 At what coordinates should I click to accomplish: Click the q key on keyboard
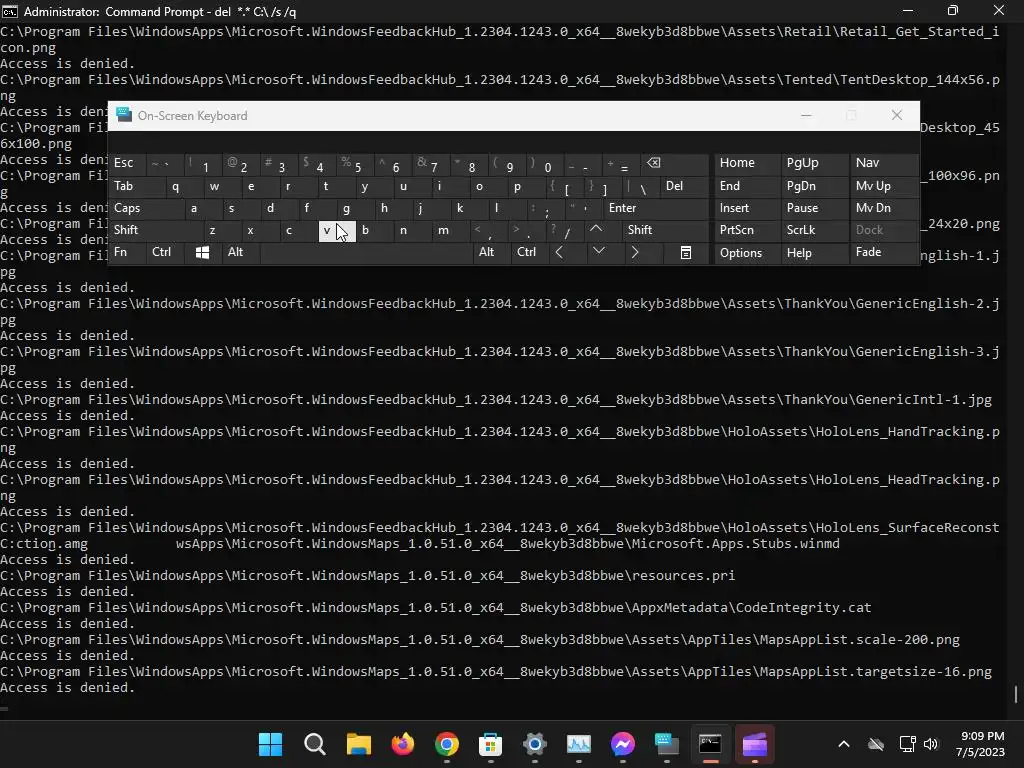(185, 186)
